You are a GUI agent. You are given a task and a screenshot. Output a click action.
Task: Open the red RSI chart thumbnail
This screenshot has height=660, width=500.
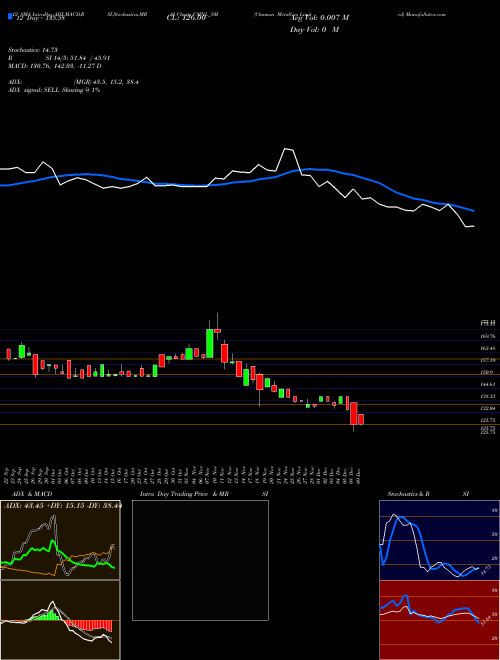pos(439,620)
